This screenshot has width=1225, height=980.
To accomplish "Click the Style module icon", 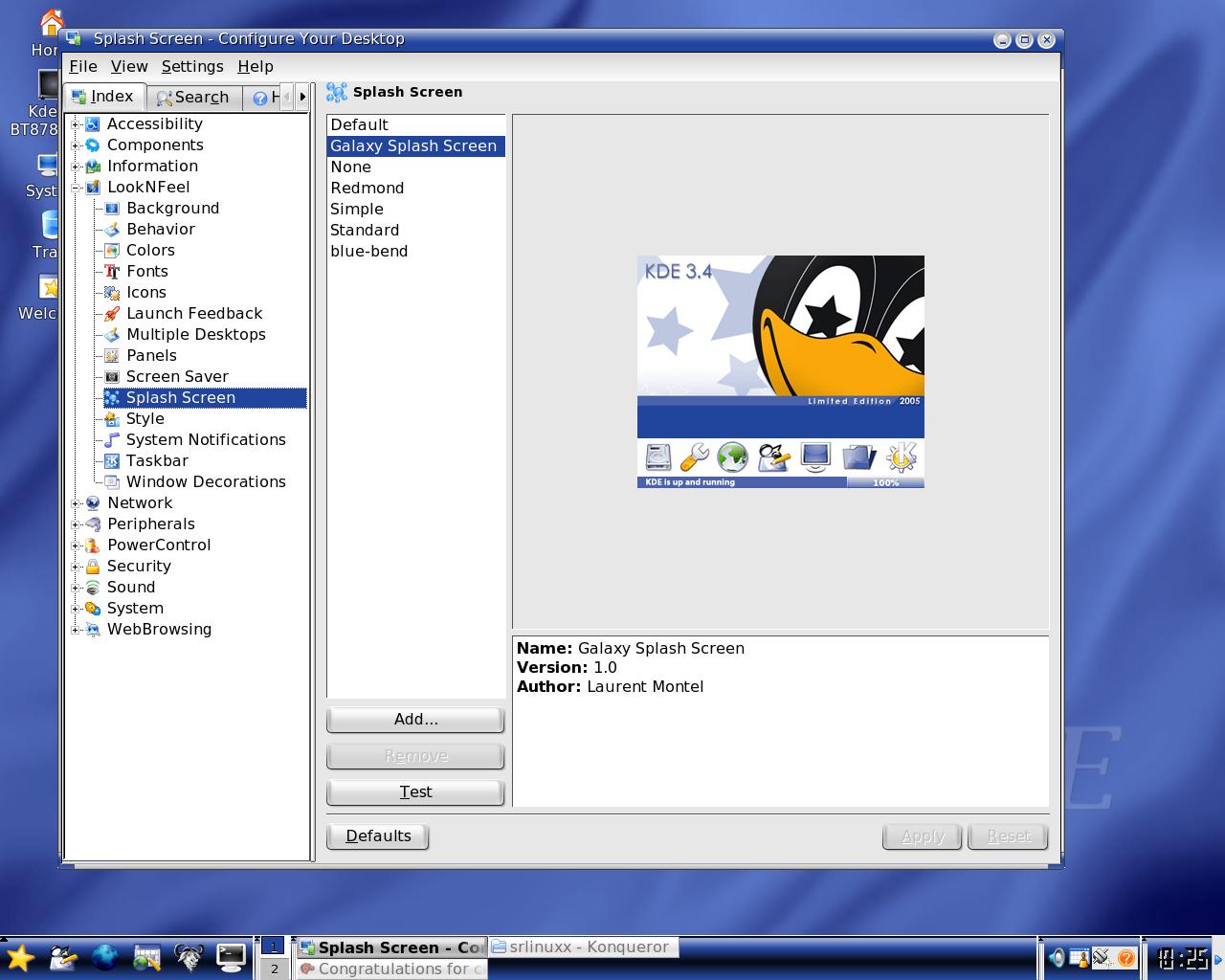I will pos(112,419).
